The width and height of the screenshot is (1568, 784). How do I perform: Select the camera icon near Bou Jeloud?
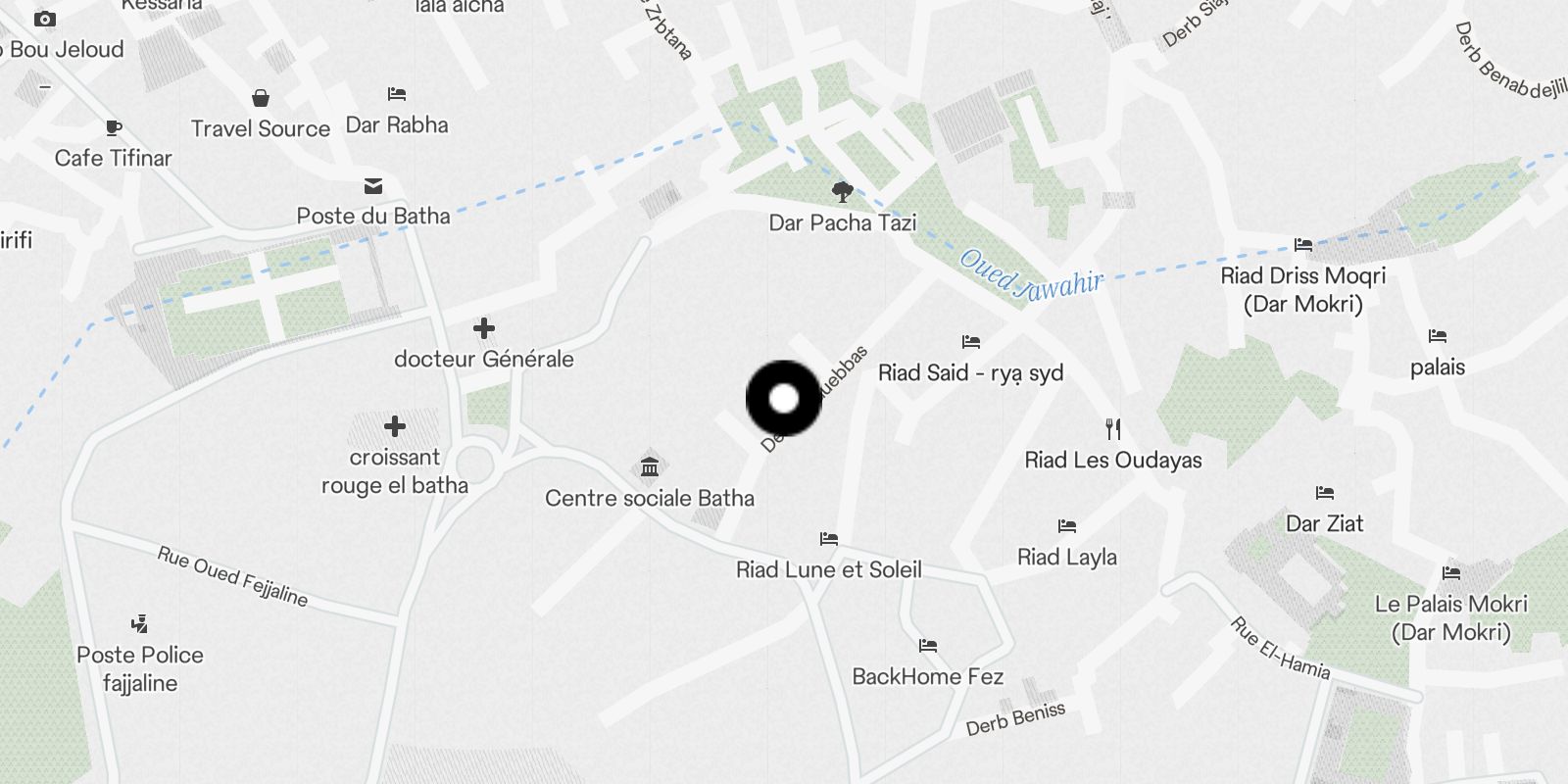(45, 19)
